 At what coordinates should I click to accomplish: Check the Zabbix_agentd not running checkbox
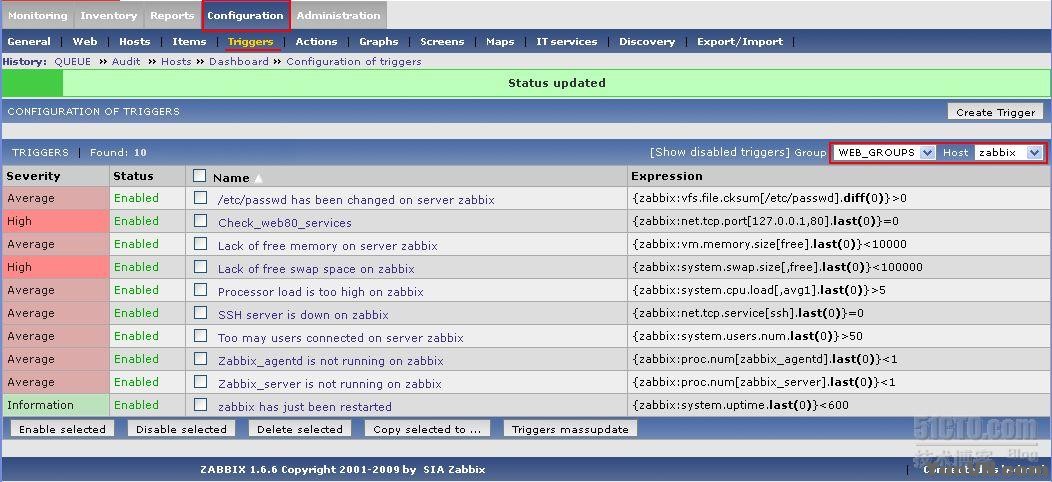pos(201,359)
